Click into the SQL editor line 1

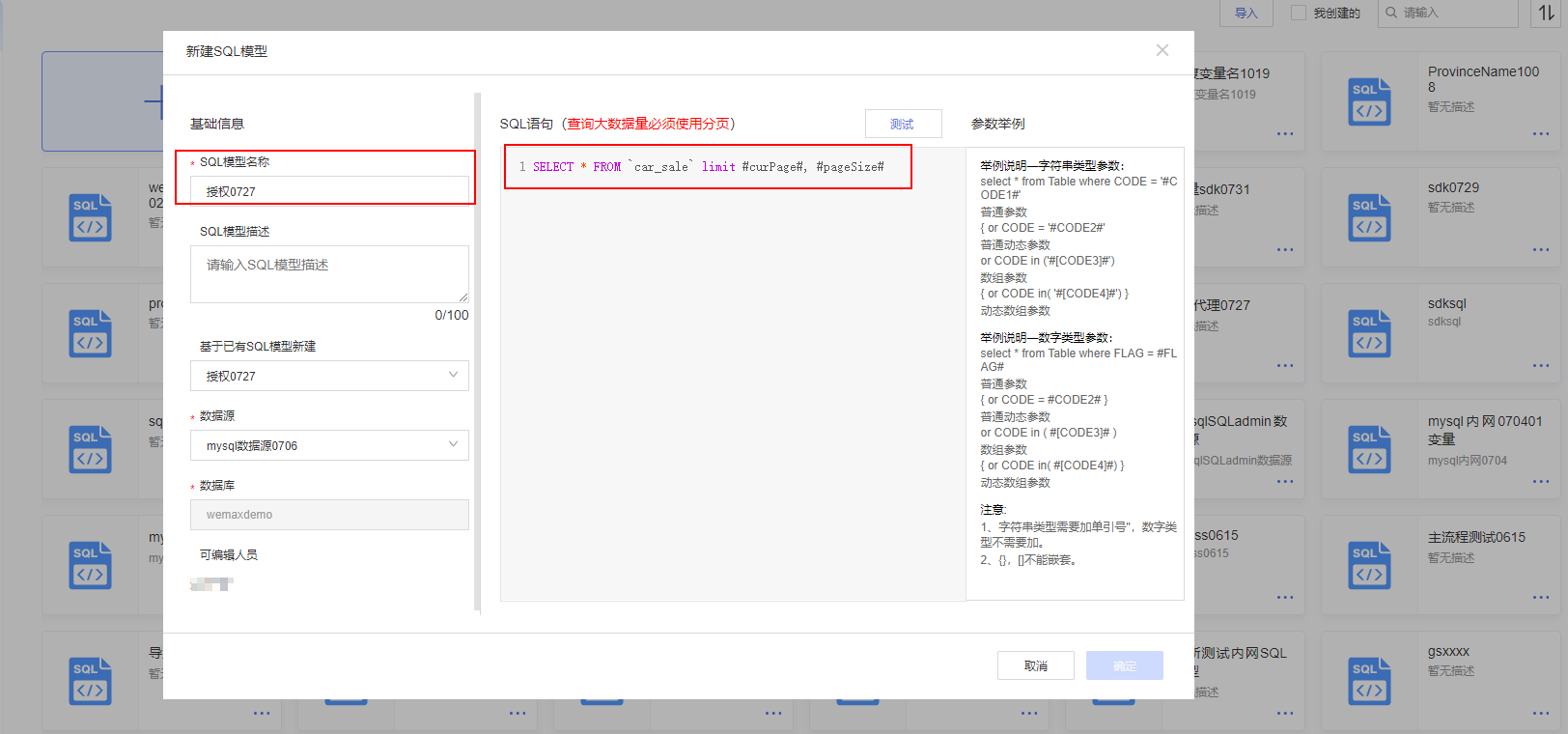(x=708, y=167)
